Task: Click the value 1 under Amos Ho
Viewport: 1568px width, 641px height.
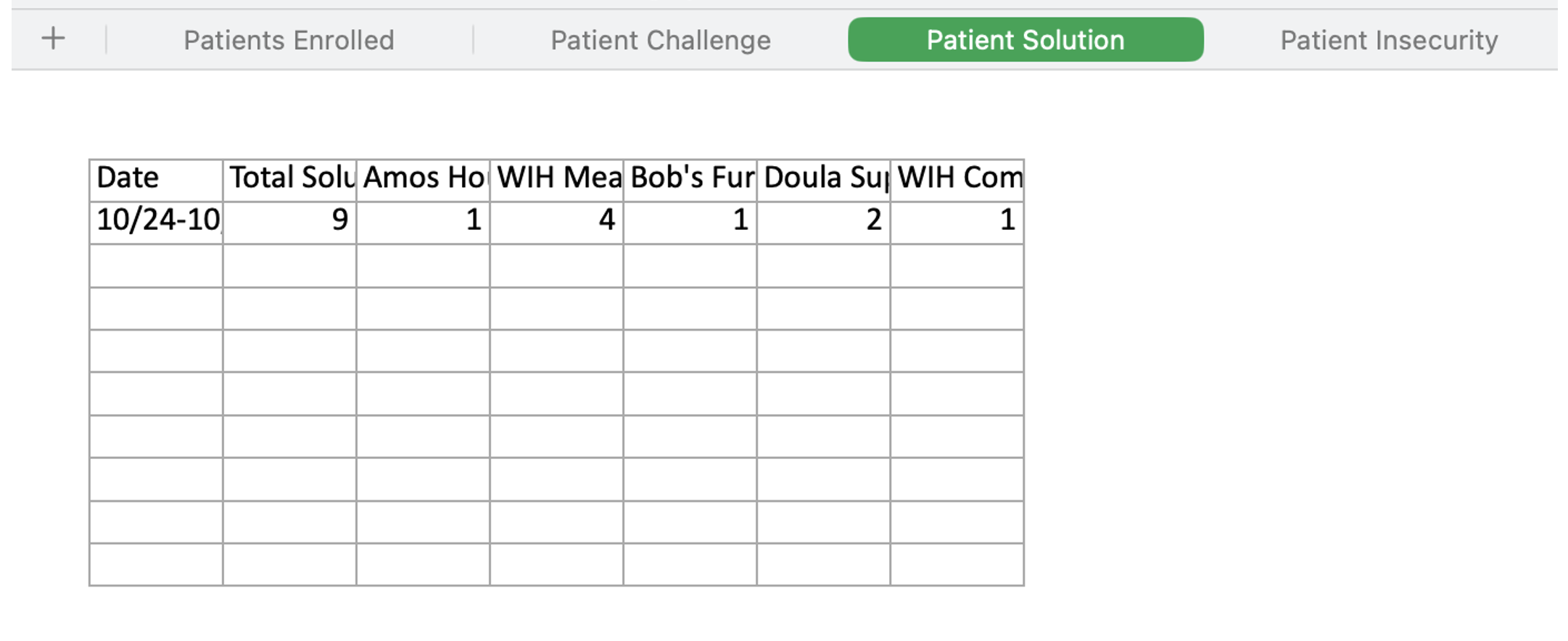Action: (x=423, y=223)
